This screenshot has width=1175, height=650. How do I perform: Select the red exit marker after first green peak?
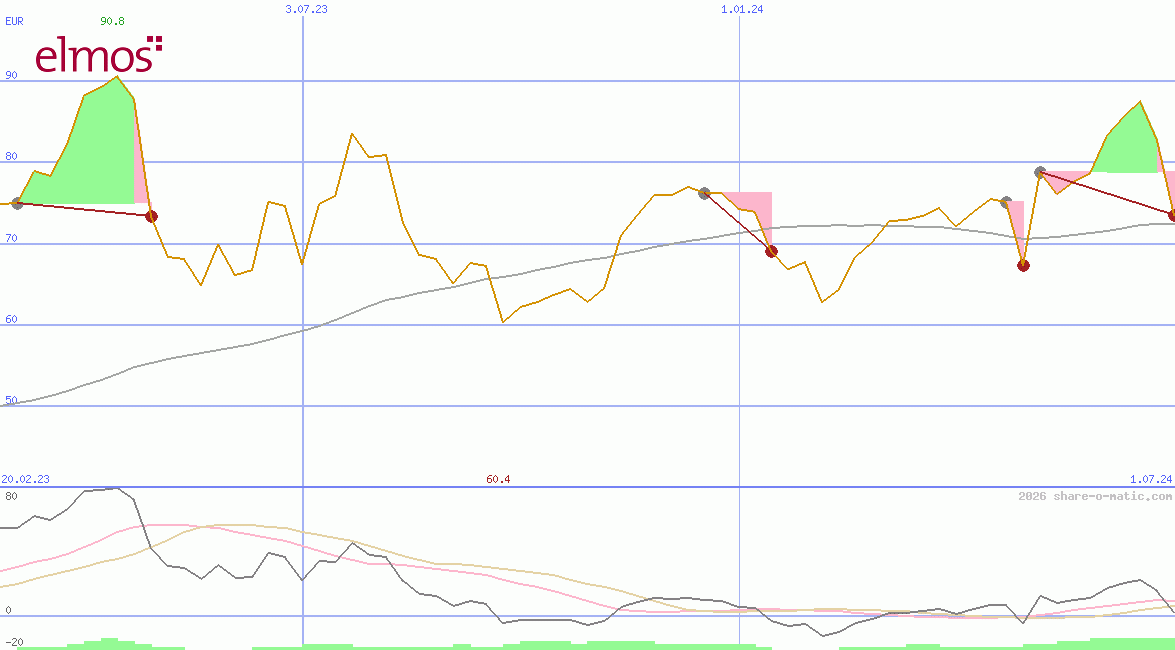tap(151, 216)
